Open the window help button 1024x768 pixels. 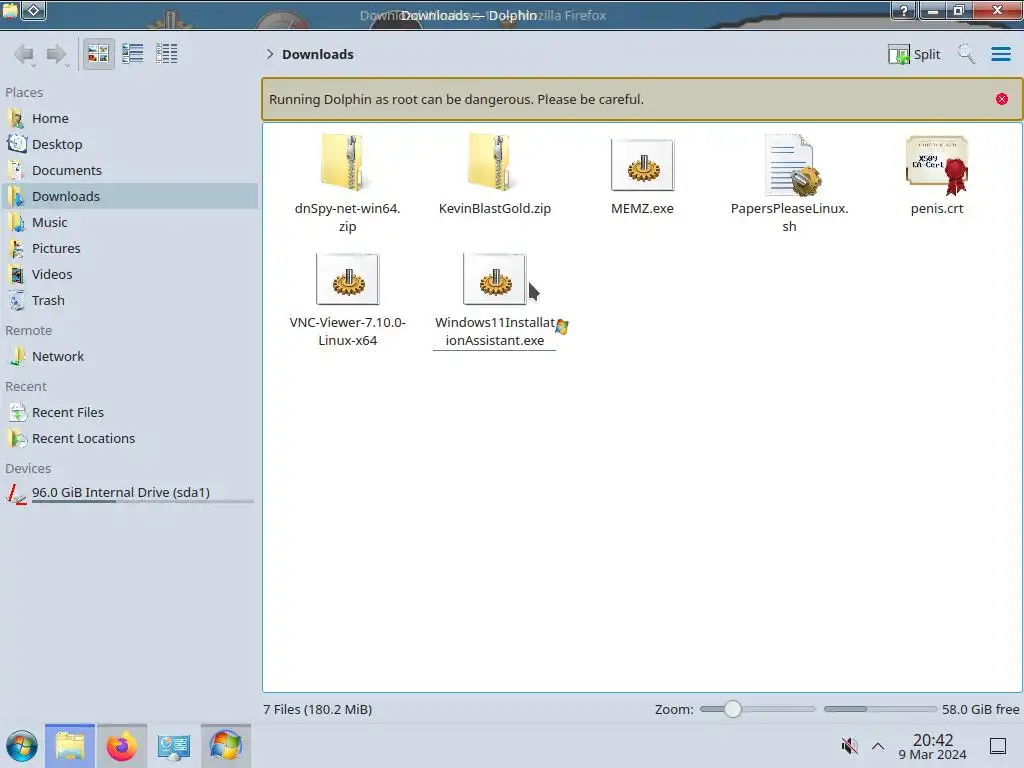point(904,10)
